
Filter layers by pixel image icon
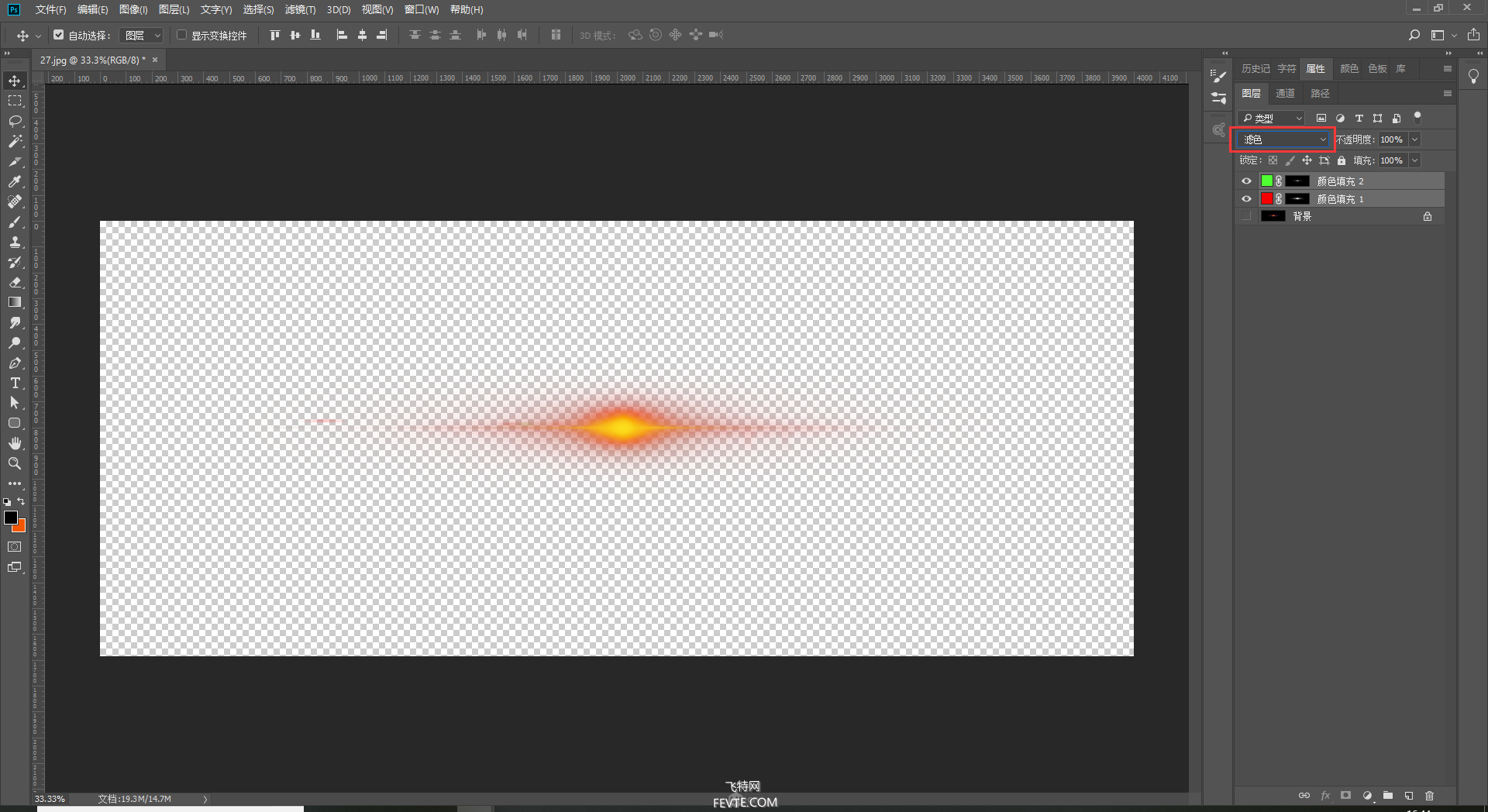1321,119
